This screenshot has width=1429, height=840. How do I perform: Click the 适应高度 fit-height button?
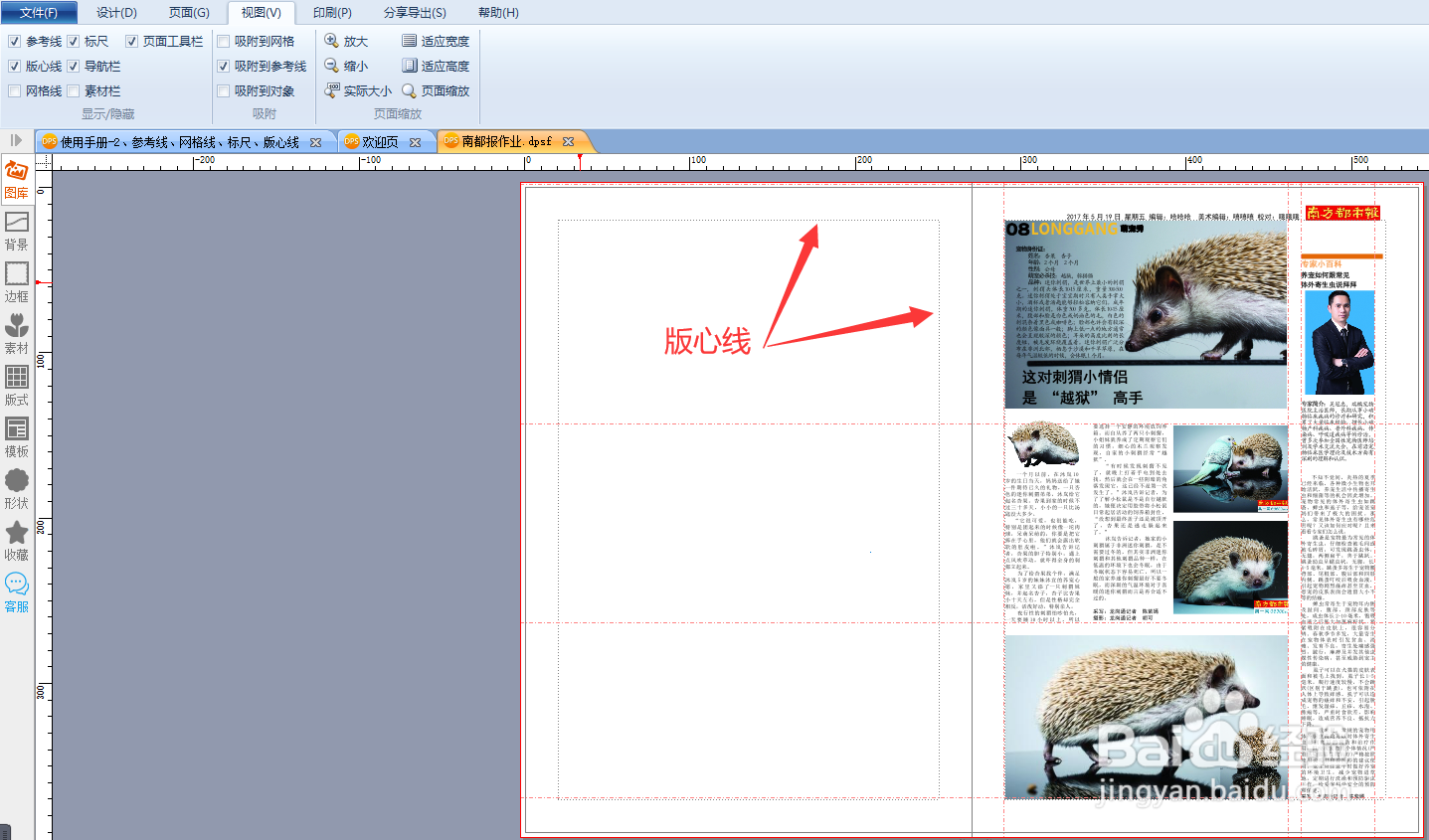click(436, 66)
